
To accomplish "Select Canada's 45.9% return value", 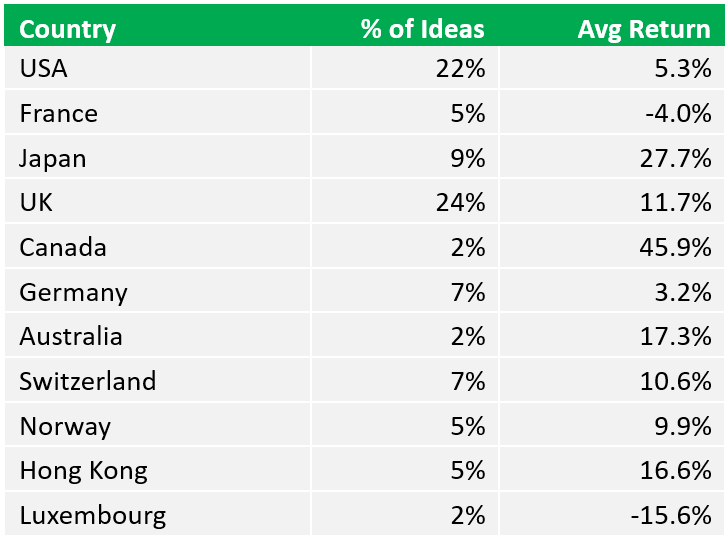I will (676, 247).
